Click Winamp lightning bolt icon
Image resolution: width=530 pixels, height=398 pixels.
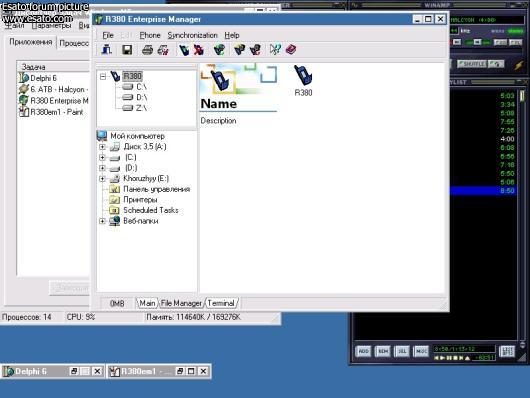click(x=519, y=65)
